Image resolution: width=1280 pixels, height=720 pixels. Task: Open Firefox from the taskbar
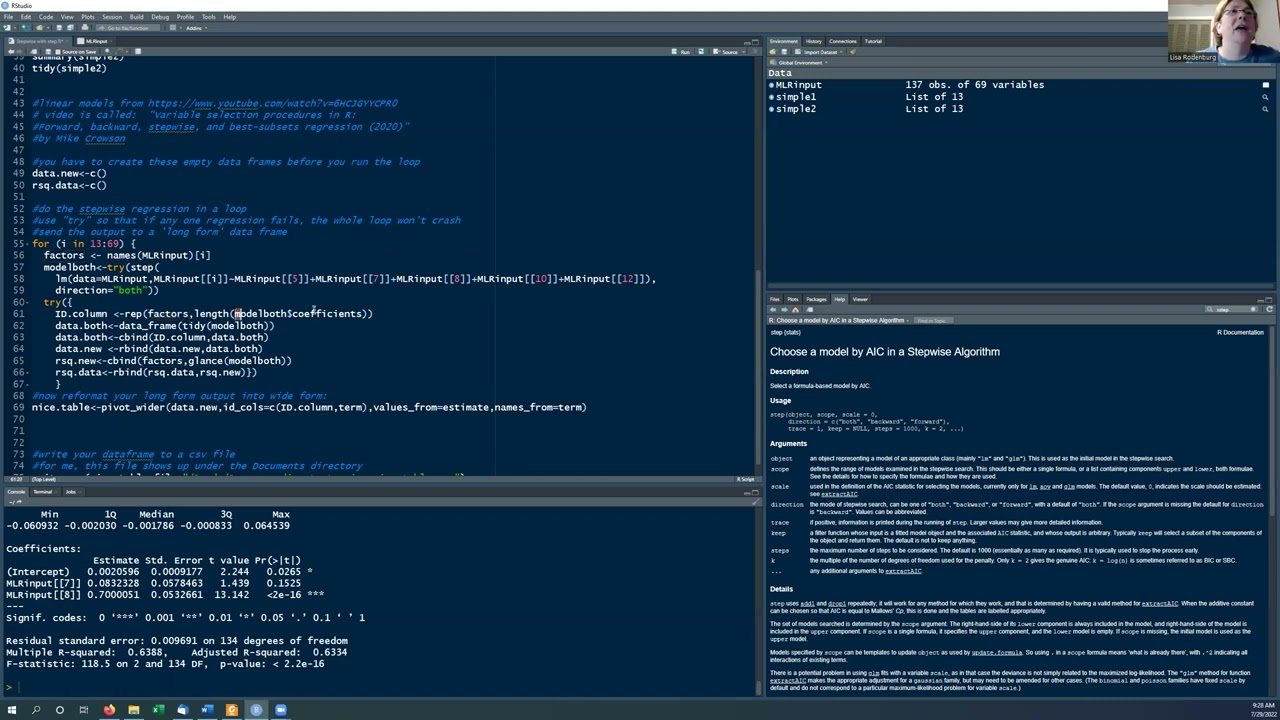[x=109, y=710]
